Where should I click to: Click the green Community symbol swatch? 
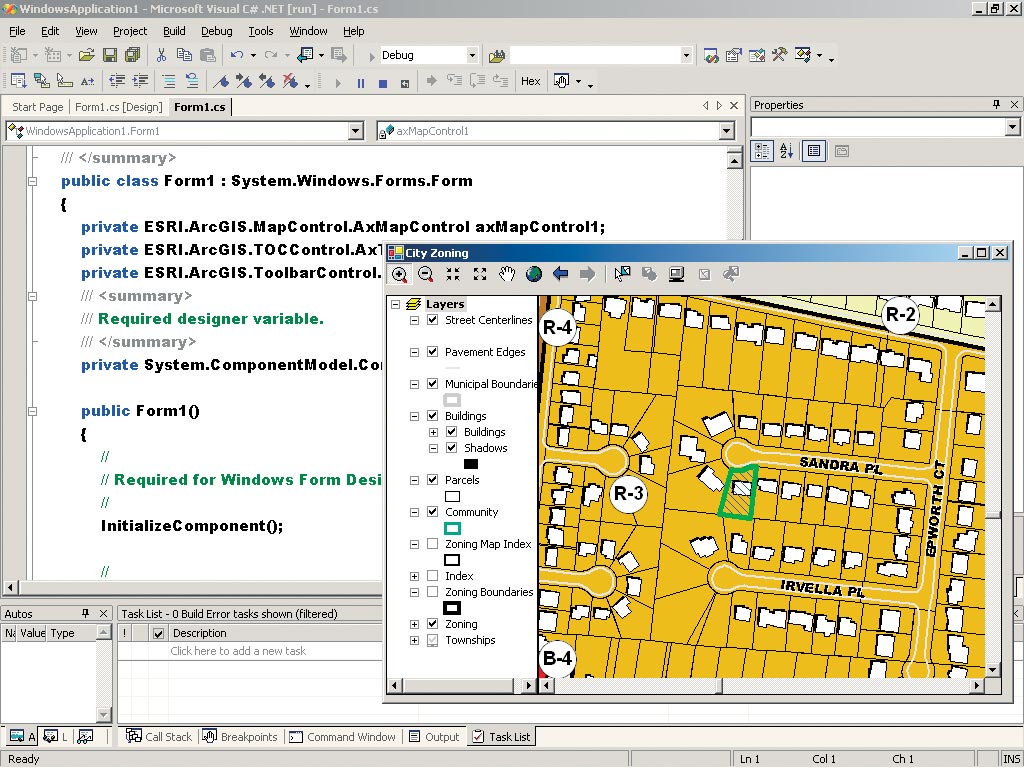[x=452, y=528]
